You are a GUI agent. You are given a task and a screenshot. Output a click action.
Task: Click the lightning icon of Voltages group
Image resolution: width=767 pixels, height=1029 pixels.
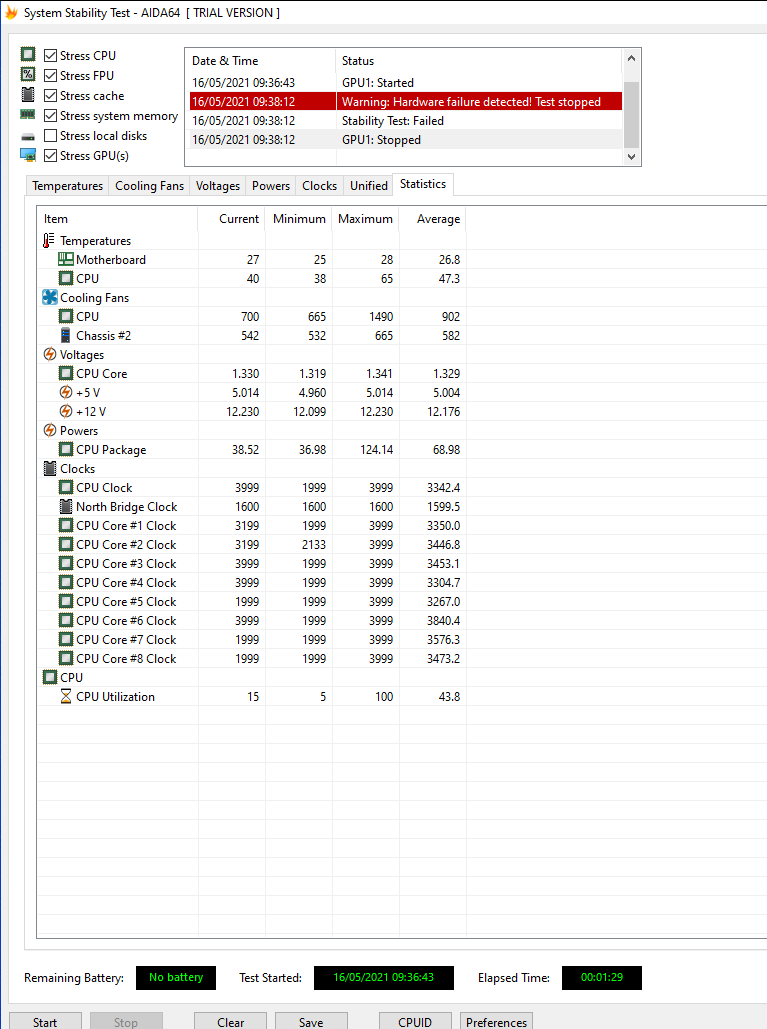[50, 354]
